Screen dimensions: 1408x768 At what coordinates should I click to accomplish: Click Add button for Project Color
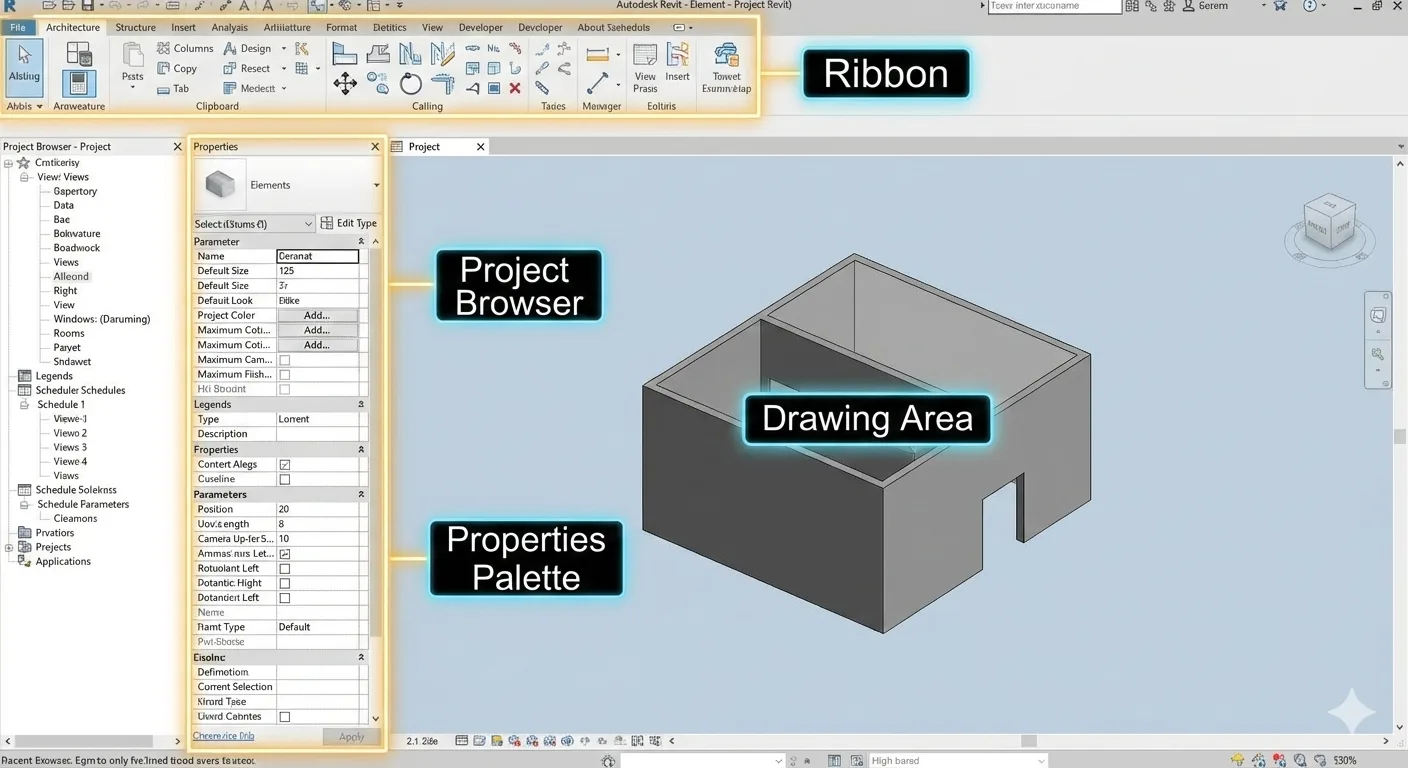317,316
